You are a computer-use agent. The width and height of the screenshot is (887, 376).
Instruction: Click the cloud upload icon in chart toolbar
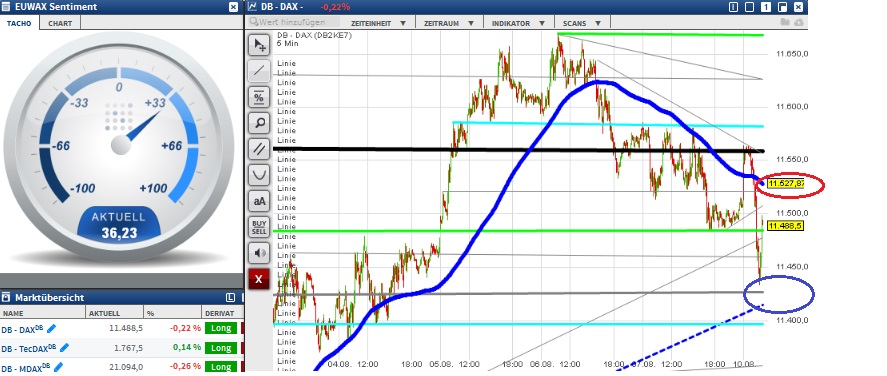click(x=798, y=23)
